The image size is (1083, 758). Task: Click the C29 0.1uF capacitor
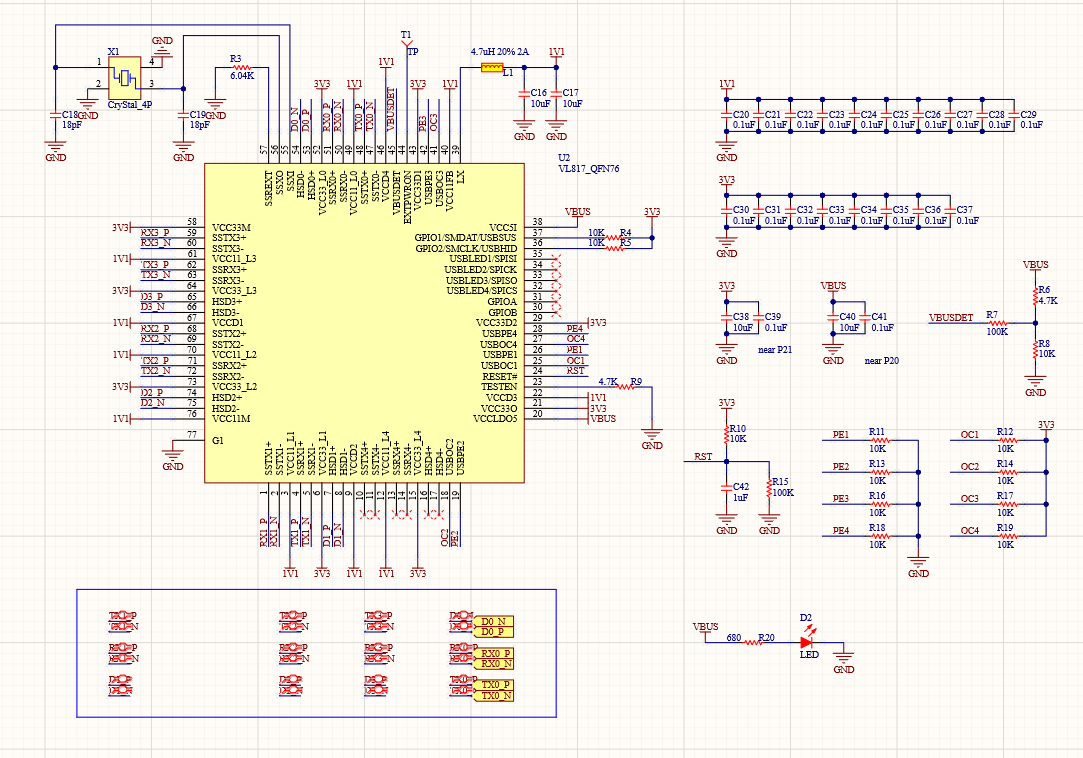click(1015, 118)
